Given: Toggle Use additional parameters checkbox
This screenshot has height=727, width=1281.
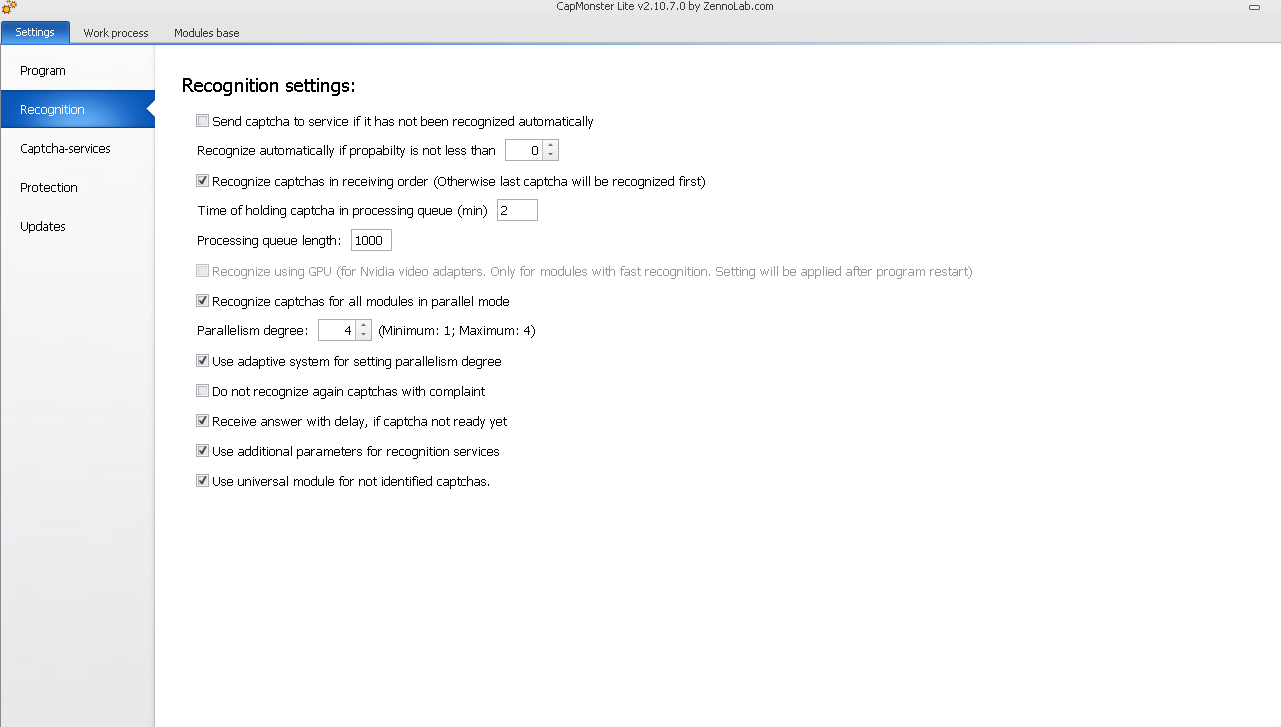Looking at the screenshot, I should (203, 451).
